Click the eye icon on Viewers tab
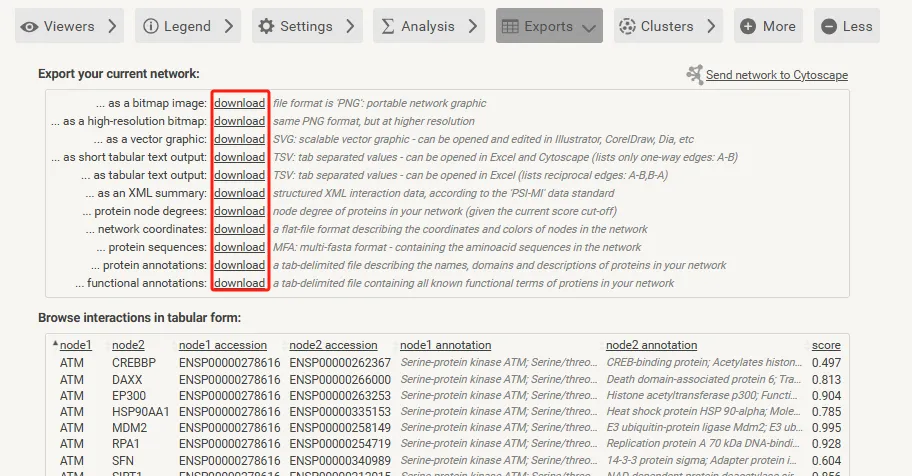Viewport: 912px width, 476px height. pyautogui.click(x=29, y=27)
